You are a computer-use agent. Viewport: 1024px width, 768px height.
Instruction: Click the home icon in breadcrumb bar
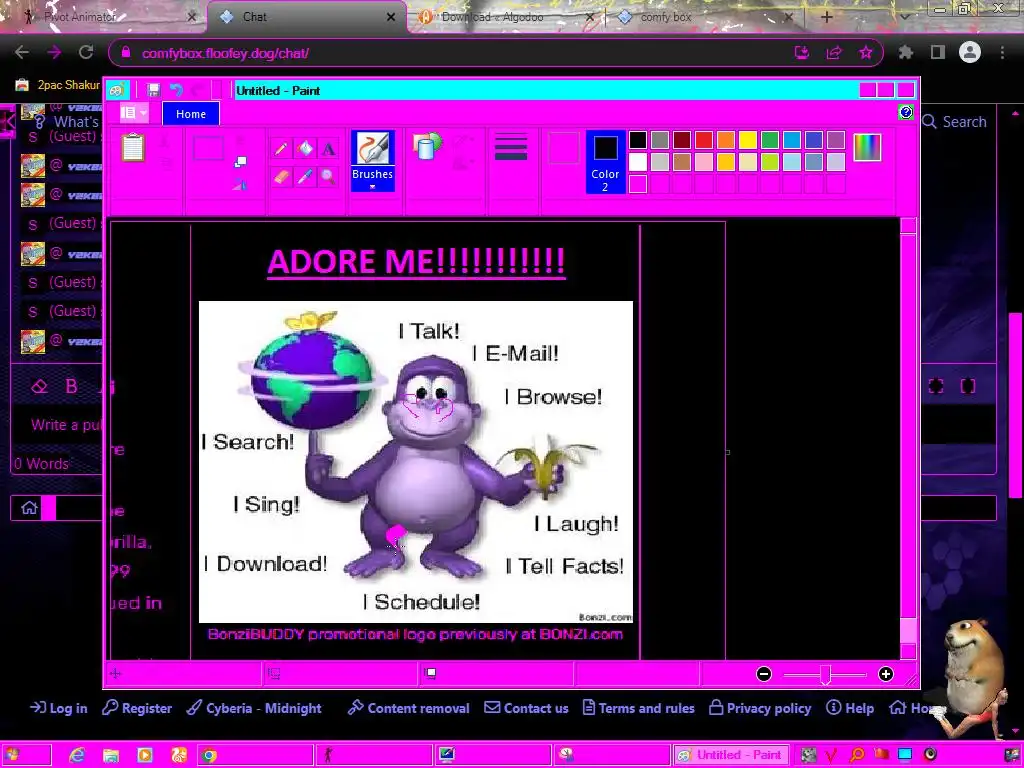[29, 507]
